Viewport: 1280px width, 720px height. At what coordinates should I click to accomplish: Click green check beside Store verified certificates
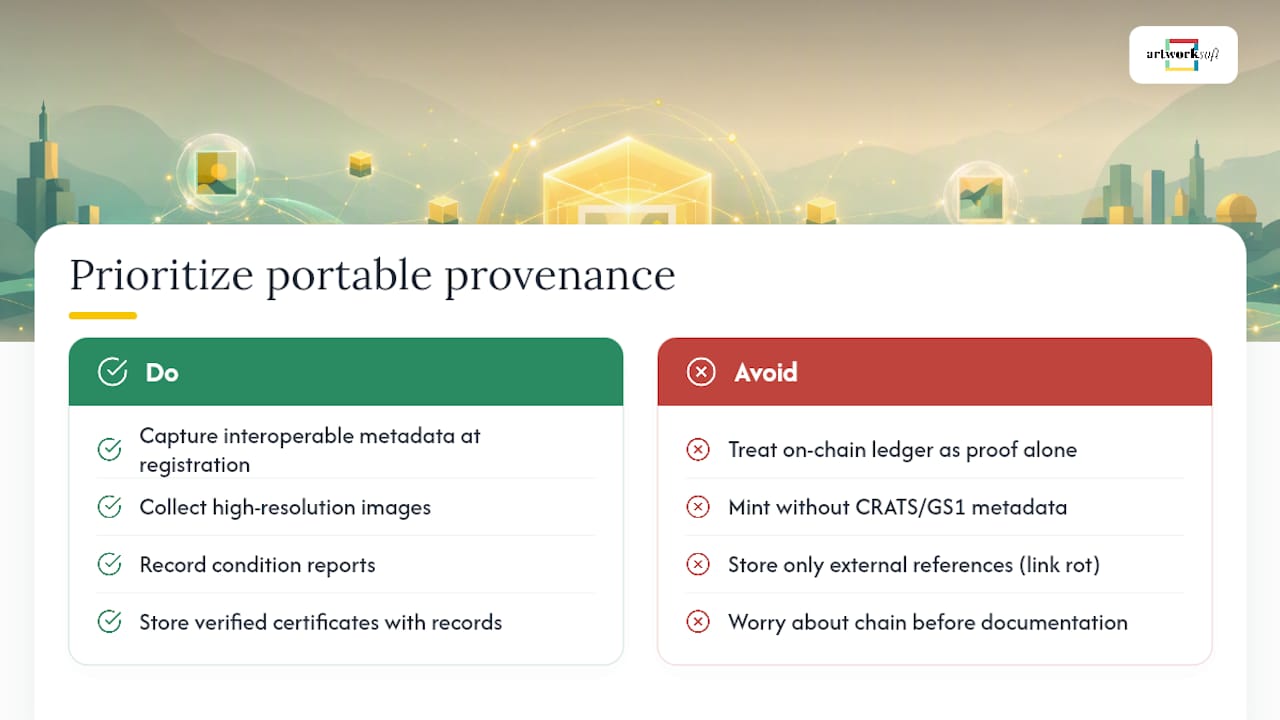[x=110, y=622]
